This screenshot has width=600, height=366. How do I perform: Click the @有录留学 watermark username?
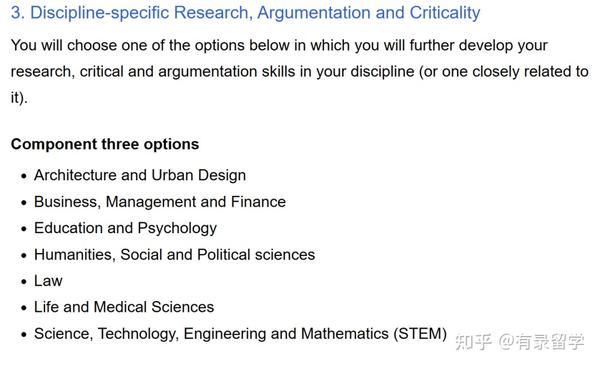click(x=542, y=342)
